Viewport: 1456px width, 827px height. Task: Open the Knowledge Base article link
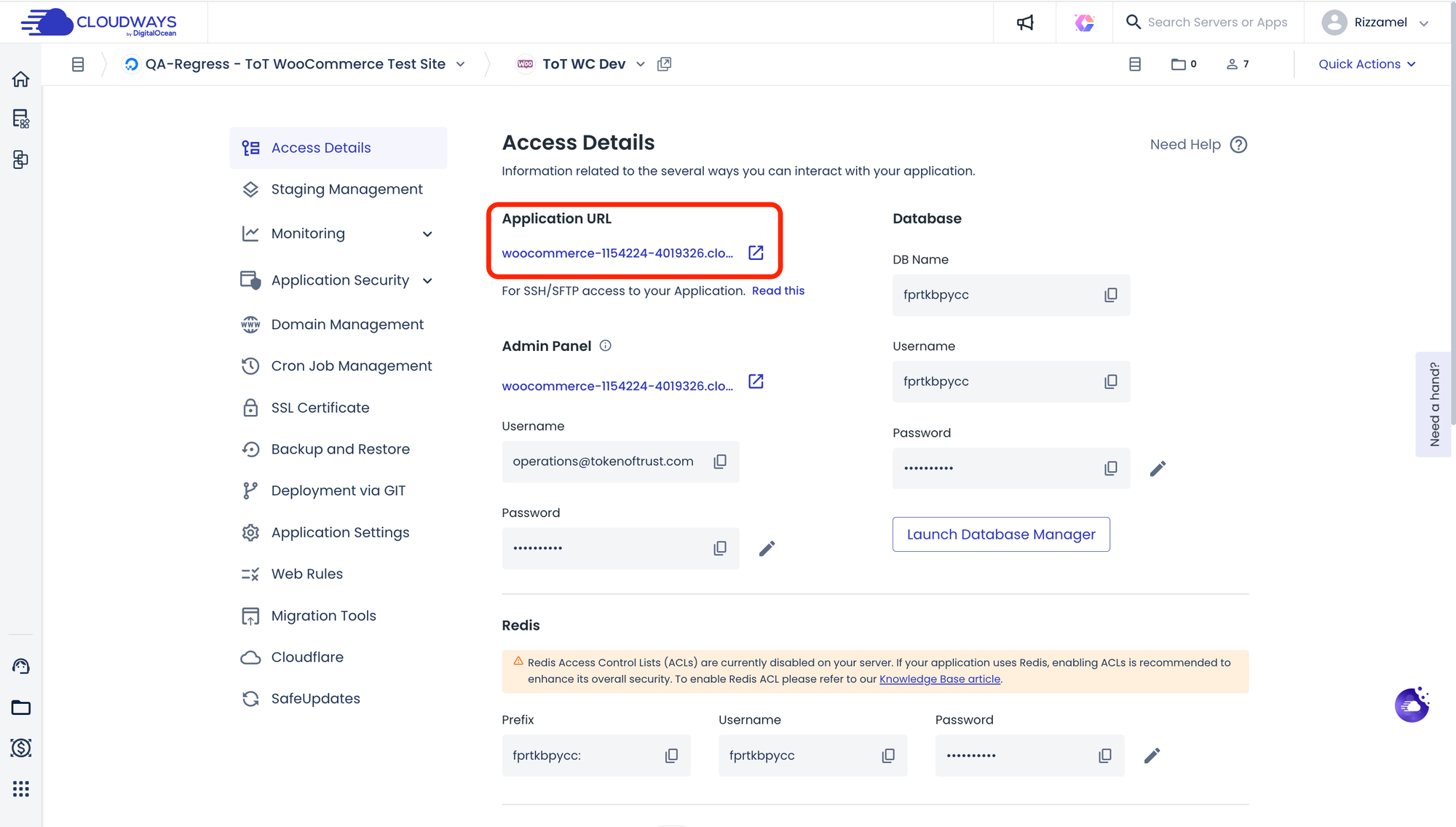coord(939,679)
